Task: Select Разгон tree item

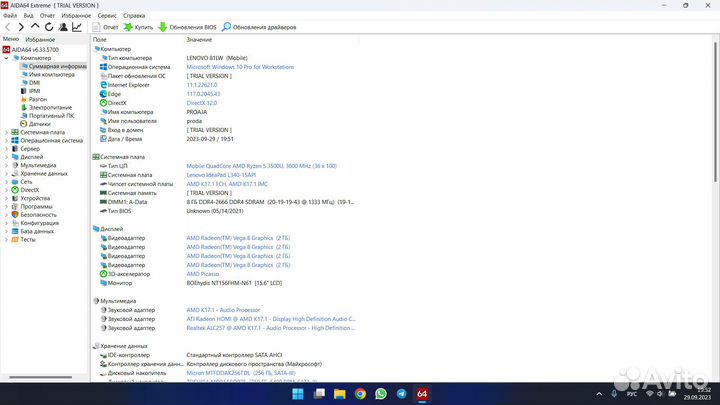Action: click(x=34, y=99)
